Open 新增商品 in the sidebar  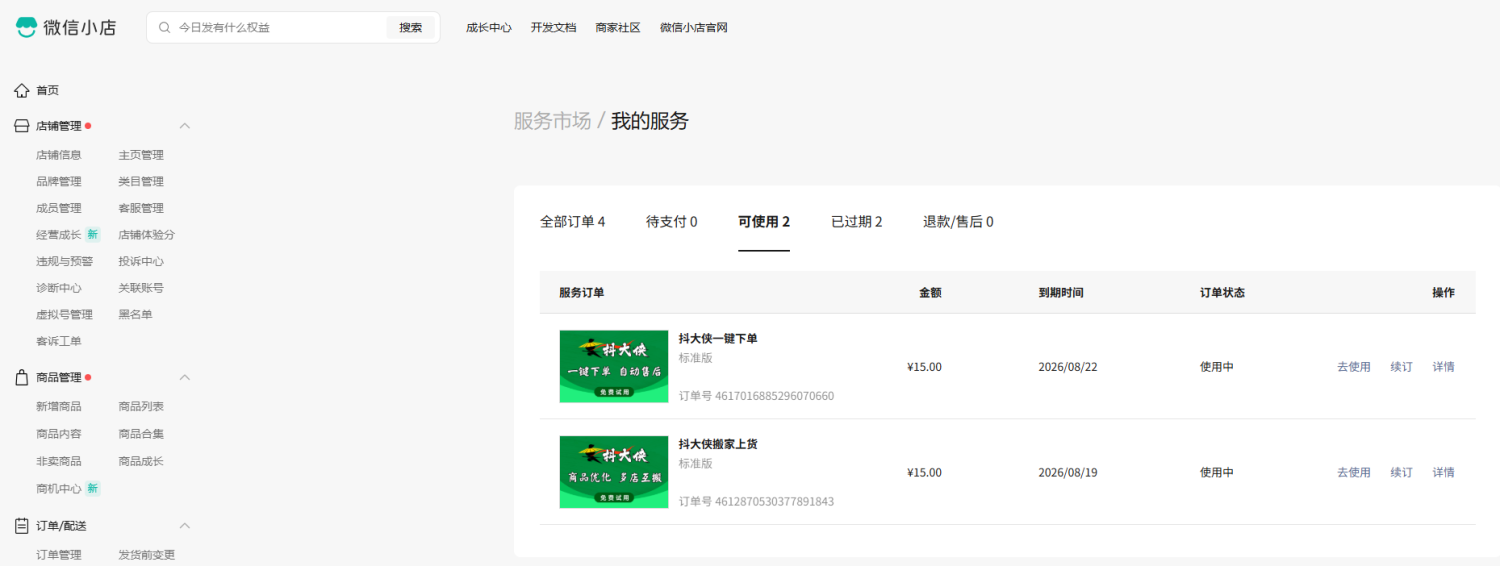[59, 407]
